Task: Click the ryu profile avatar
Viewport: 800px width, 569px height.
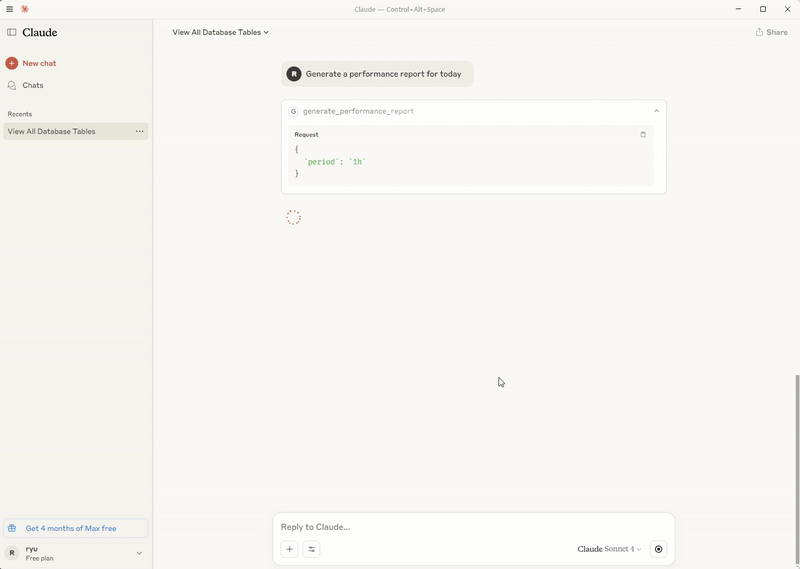Action: [12, 553]
